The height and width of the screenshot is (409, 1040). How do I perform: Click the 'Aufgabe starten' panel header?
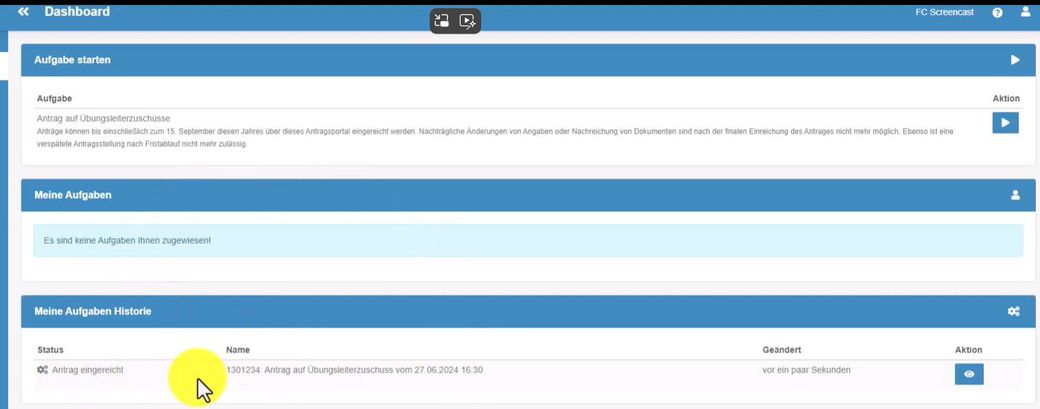pyautogui.click(x=529, y=60)
